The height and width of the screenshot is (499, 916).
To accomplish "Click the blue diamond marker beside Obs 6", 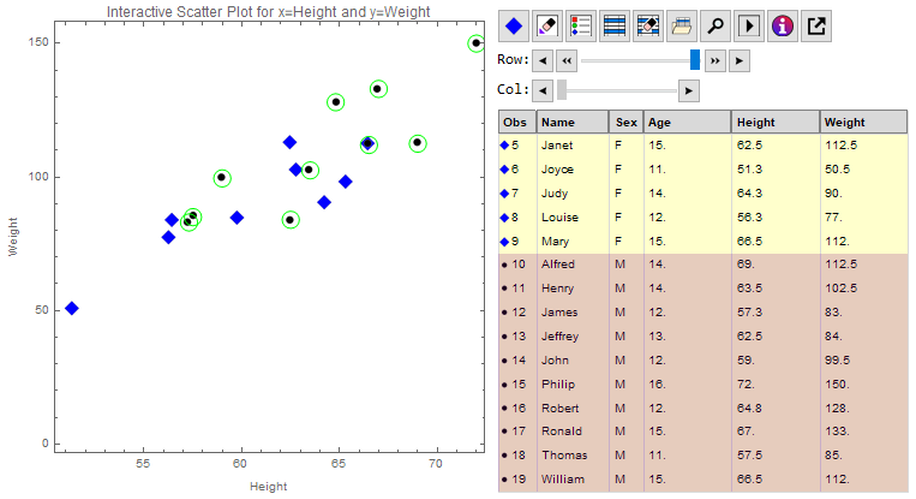I will pos(505,169).
